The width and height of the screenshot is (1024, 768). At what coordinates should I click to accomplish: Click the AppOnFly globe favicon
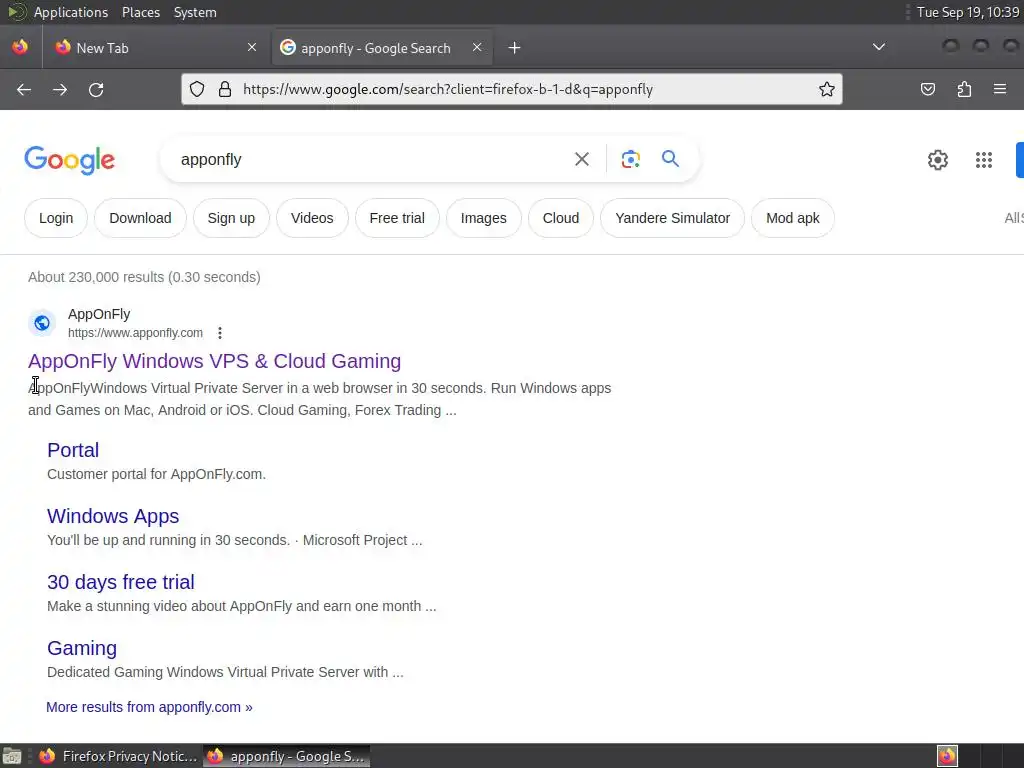42,323
